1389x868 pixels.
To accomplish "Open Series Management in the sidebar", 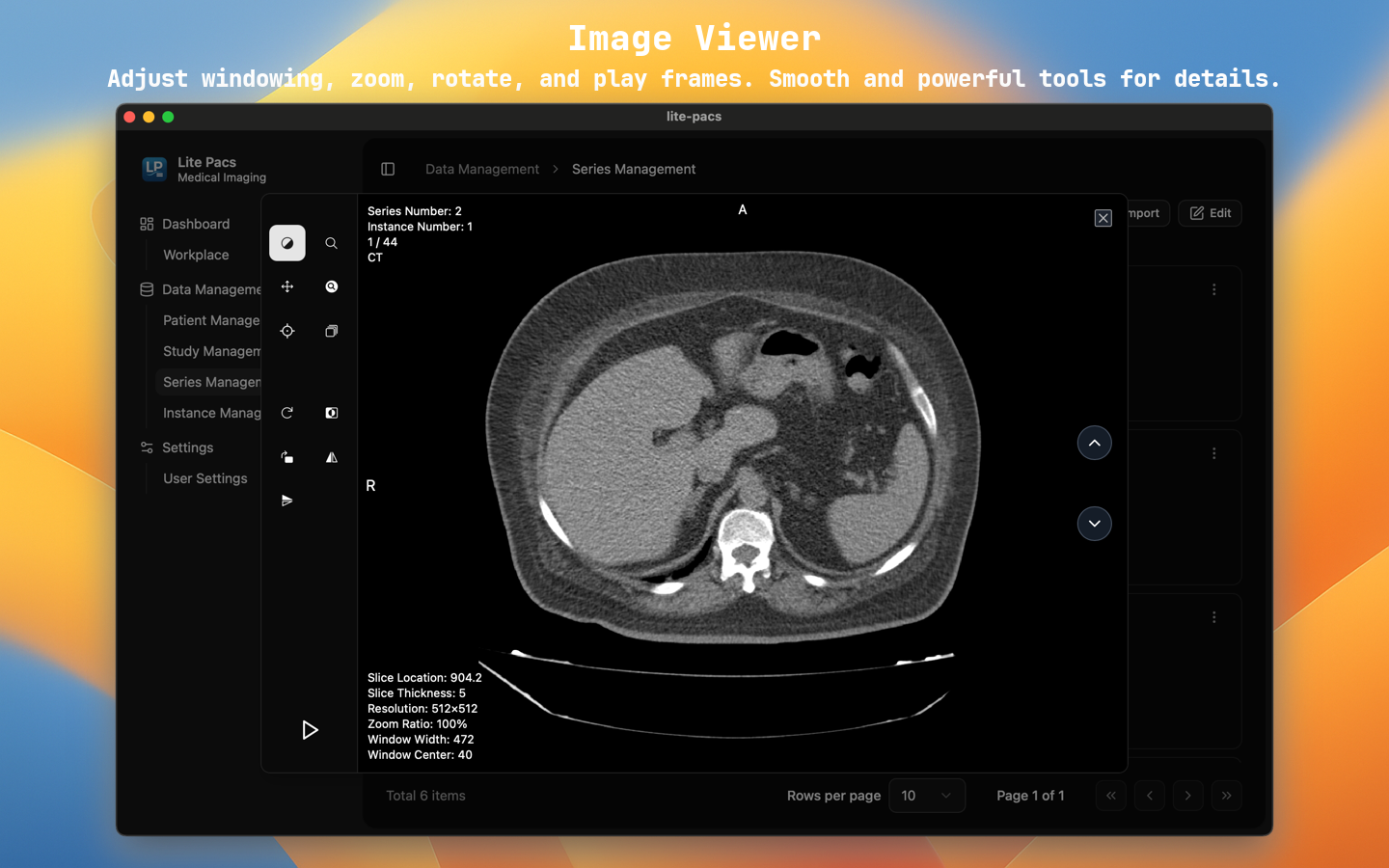I will 210,382.
